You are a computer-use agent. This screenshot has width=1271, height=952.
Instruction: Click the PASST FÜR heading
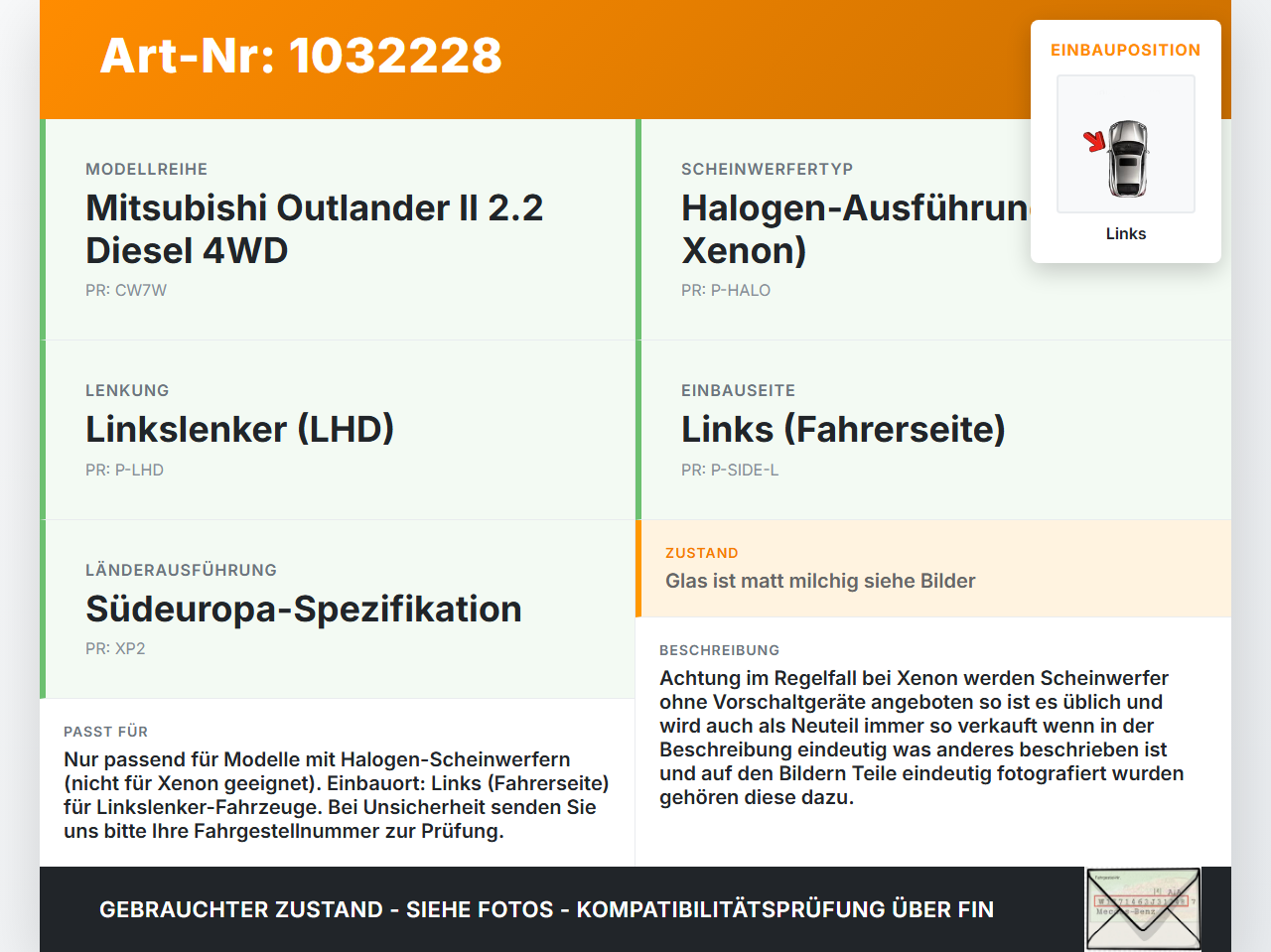coord(106,732)
